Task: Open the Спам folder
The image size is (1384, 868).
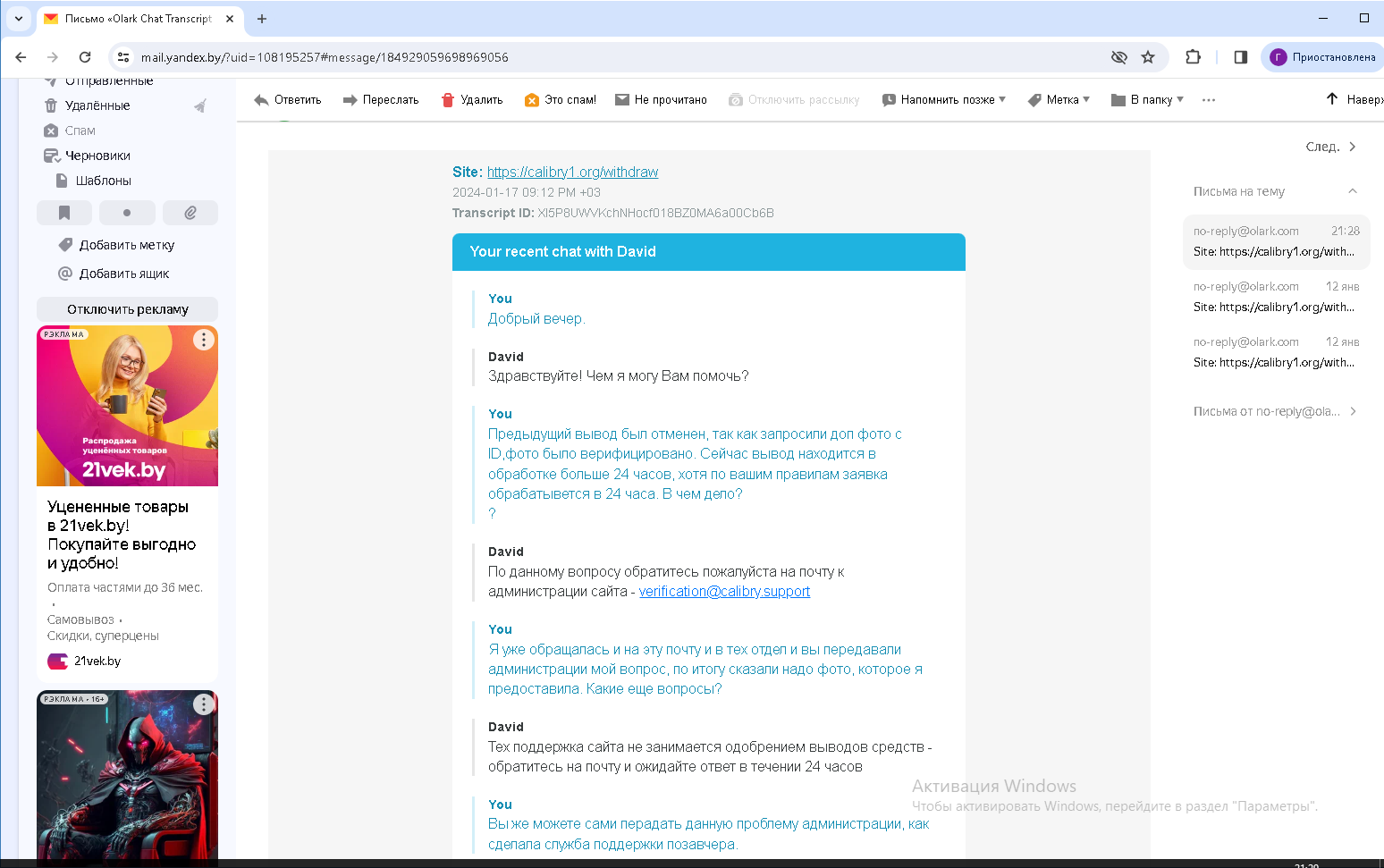Action: (80, 131)
